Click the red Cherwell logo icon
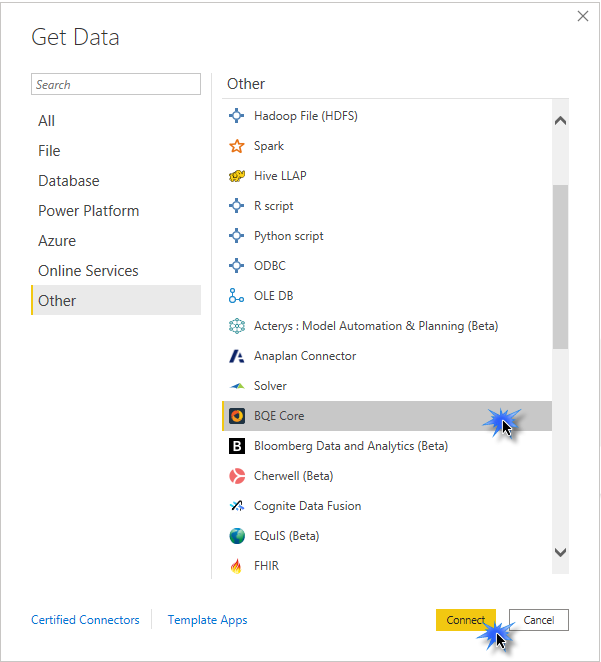The image size is (601, 662). [237, 476]
